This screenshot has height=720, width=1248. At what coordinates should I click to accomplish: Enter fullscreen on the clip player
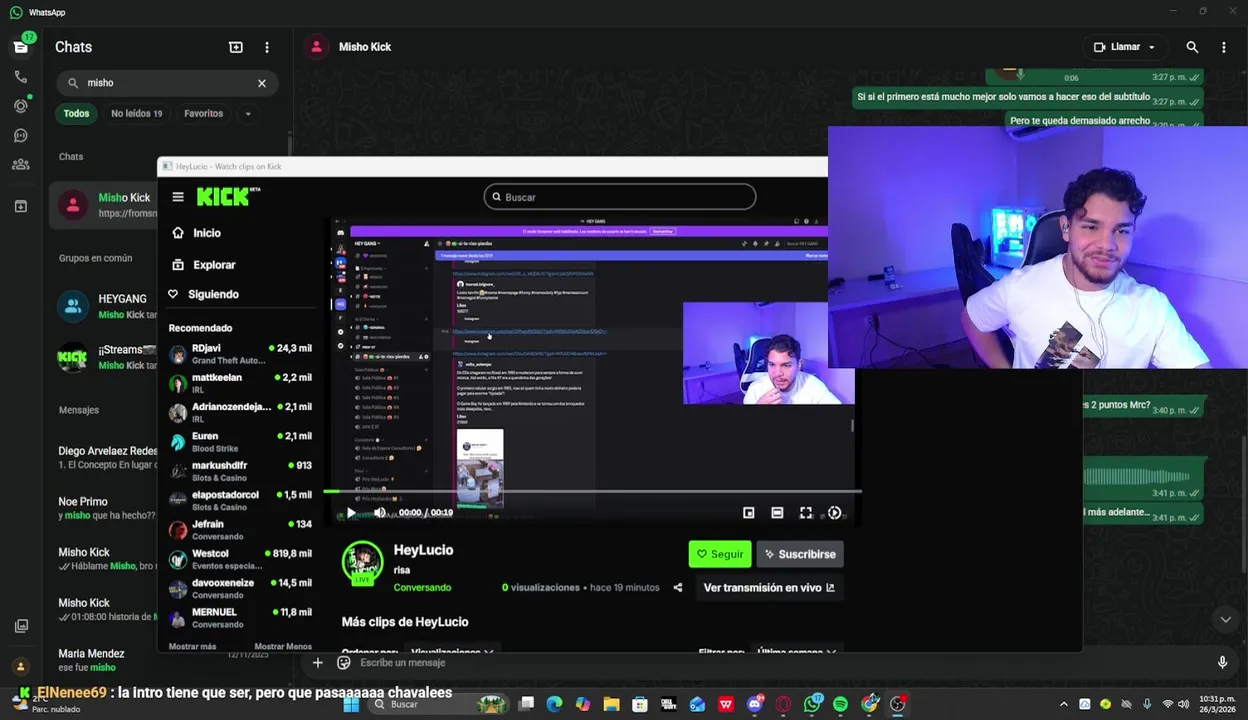coord(806,513)
